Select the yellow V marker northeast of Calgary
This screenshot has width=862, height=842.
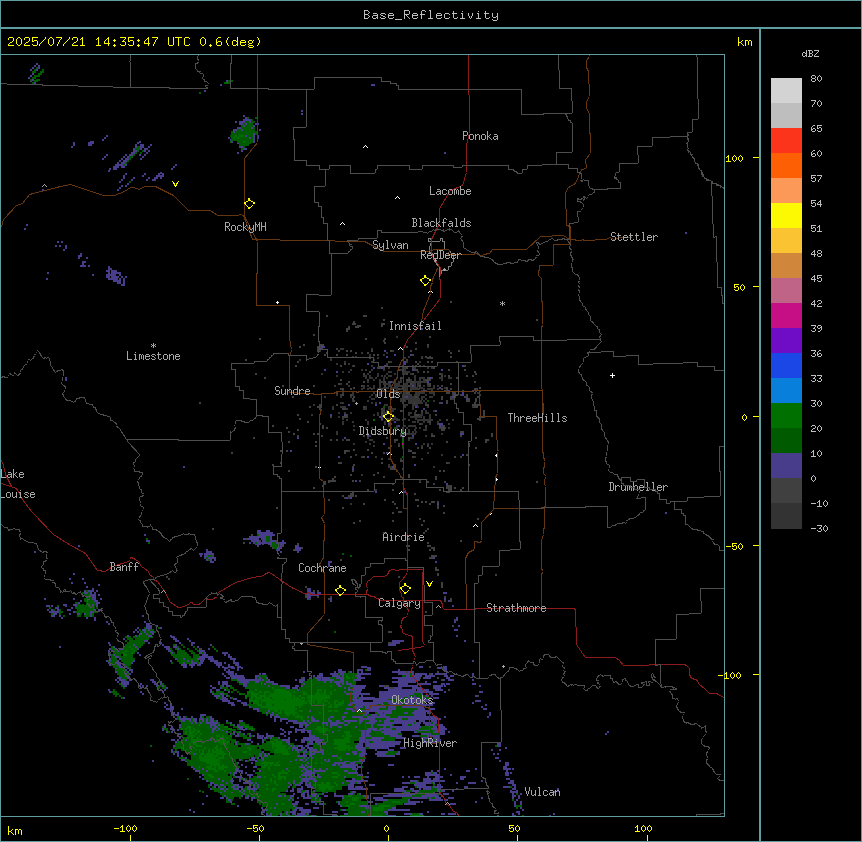(429, 584)
